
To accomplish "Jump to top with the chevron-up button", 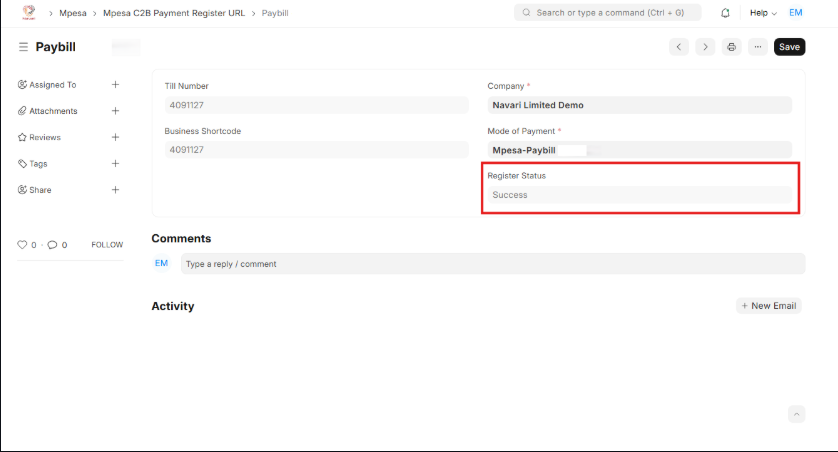I will coord(796,414).
